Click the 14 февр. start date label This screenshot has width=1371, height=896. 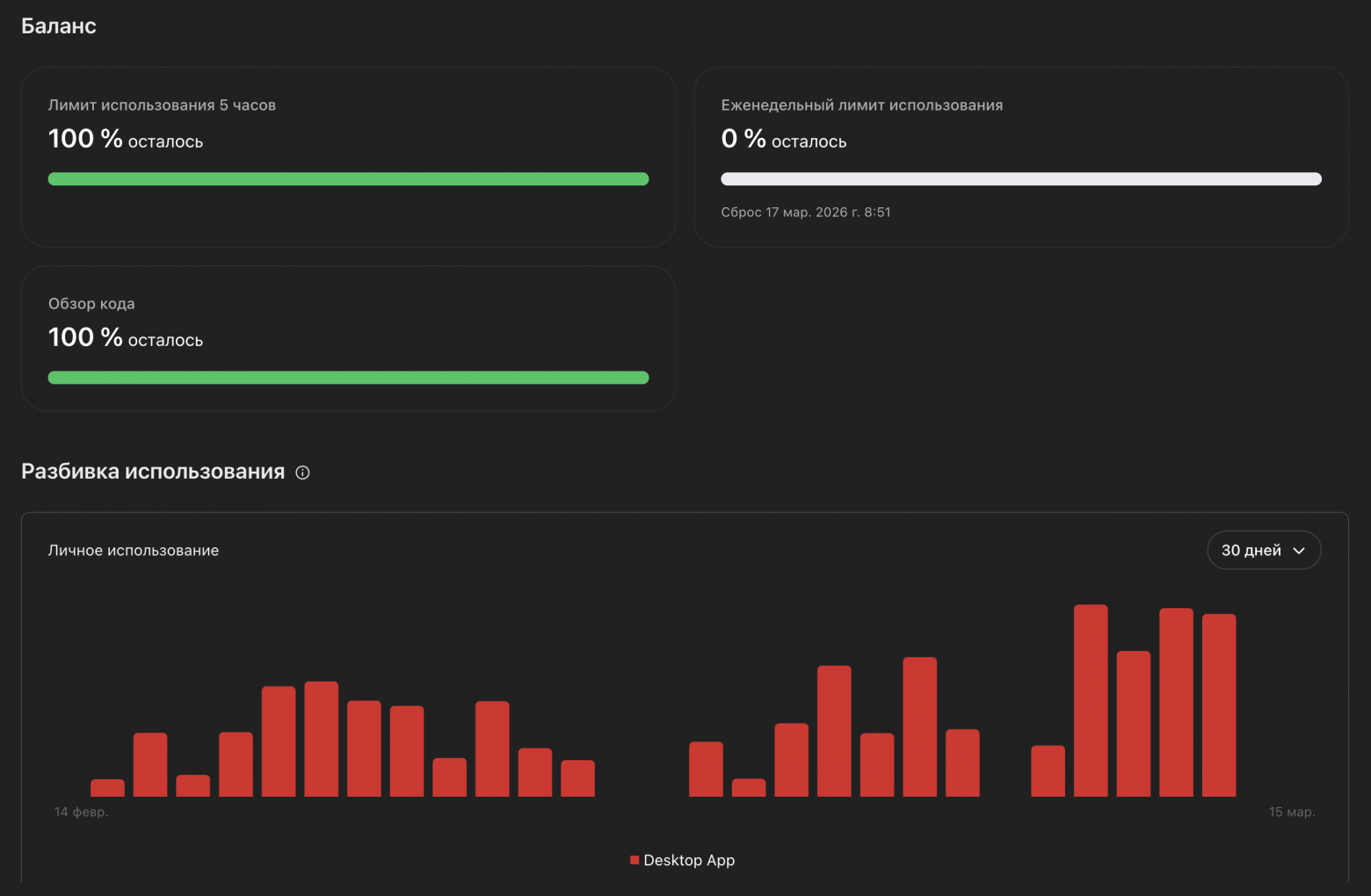coord(81,812)
